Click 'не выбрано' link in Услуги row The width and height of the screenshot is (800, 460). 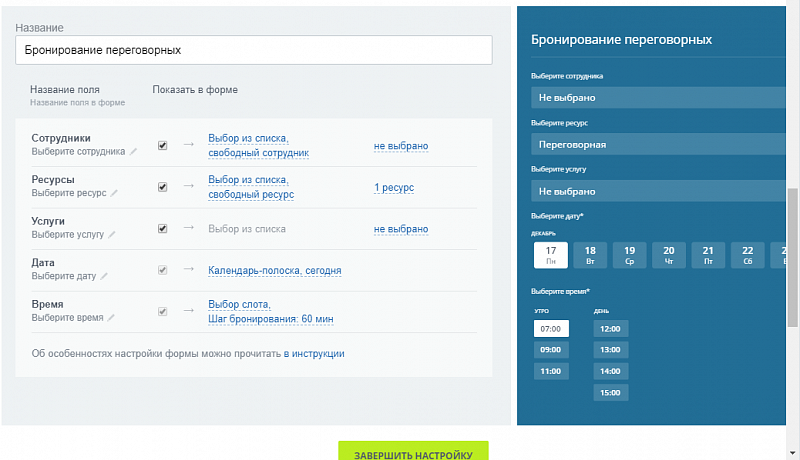click(x=401, y=229)
